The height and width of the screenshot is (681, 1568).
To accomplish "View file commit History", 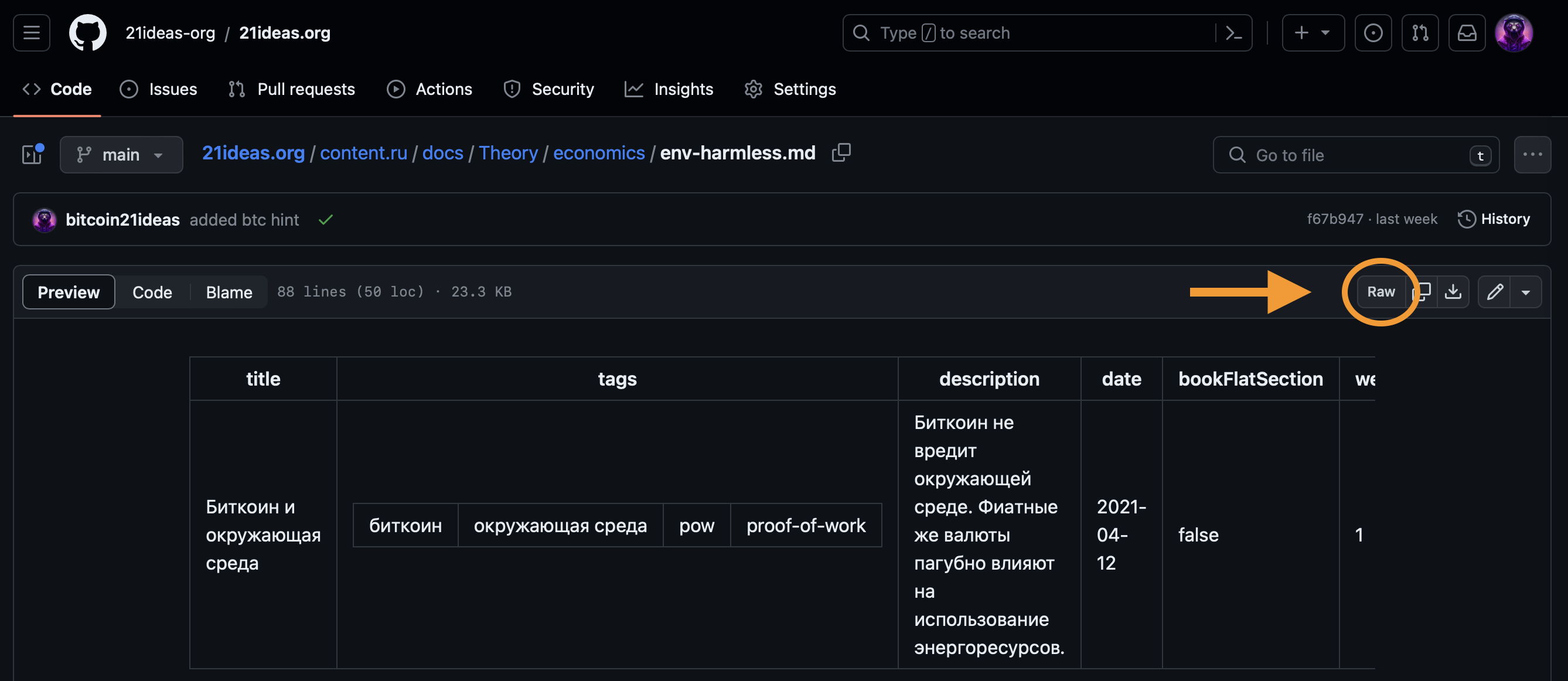I will tap(1494, 219).
